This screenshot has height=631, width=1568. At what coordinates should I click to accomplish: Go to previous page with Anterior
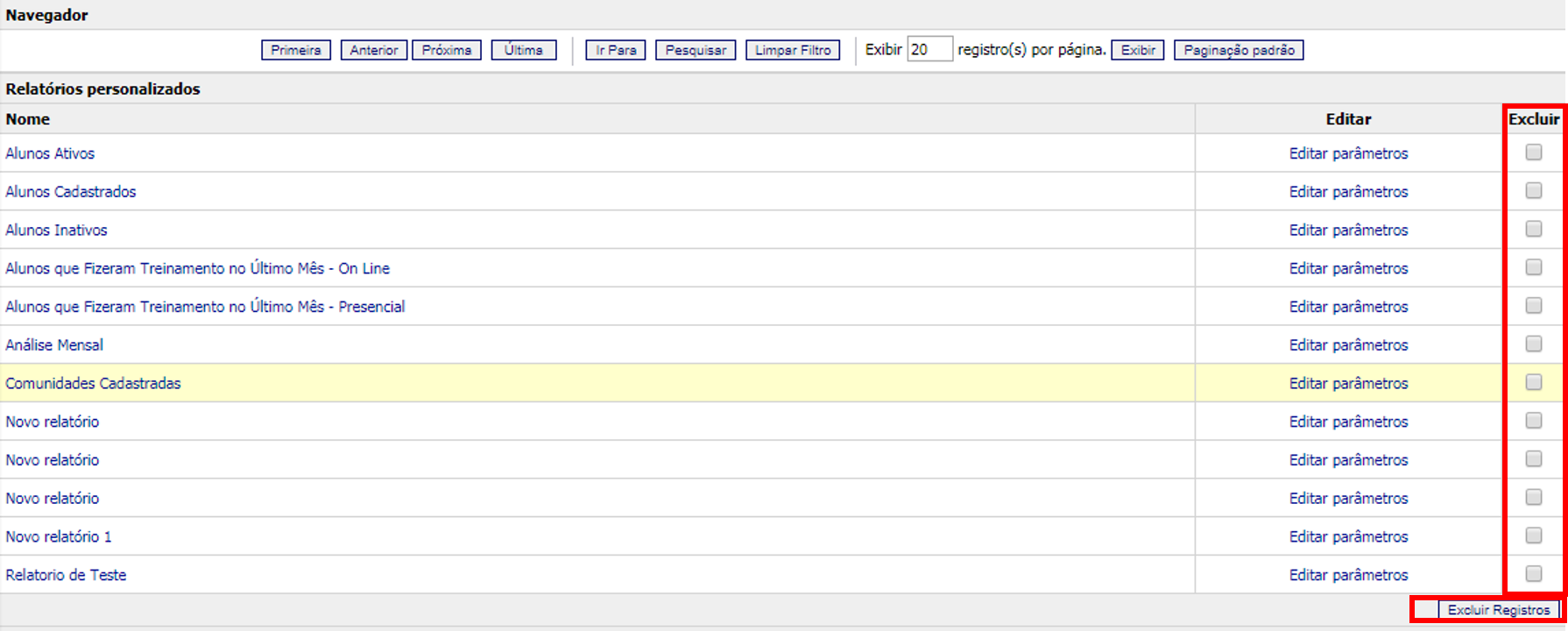pyautogui.click(x=374, y=50)
